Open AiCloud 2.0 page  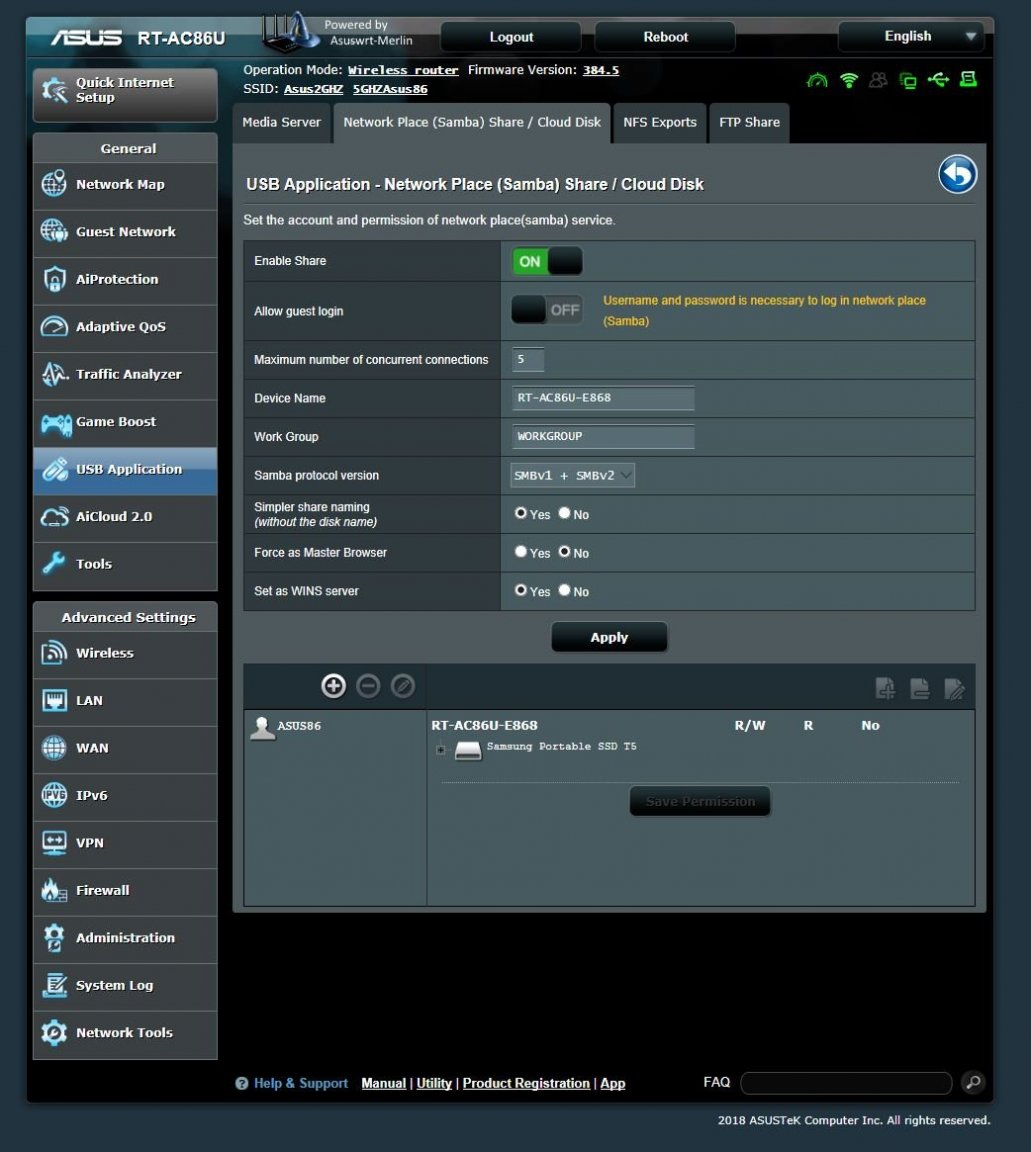pos(125,517)
